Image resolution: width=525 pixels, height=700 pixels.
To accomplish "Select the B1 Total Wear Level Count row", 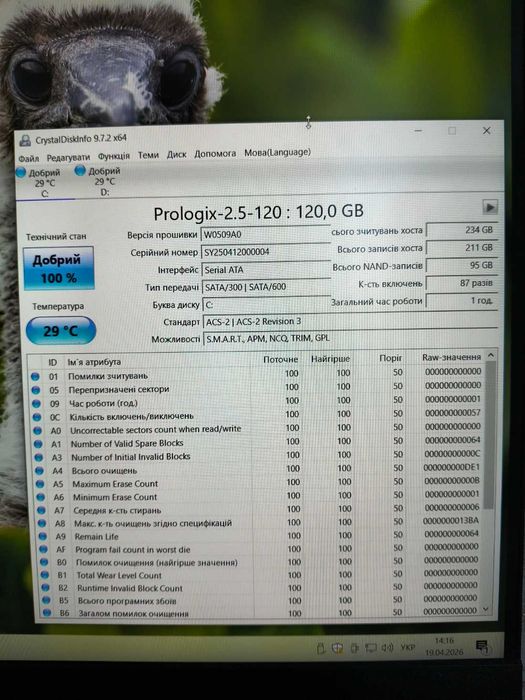I will tap(262, 575).
